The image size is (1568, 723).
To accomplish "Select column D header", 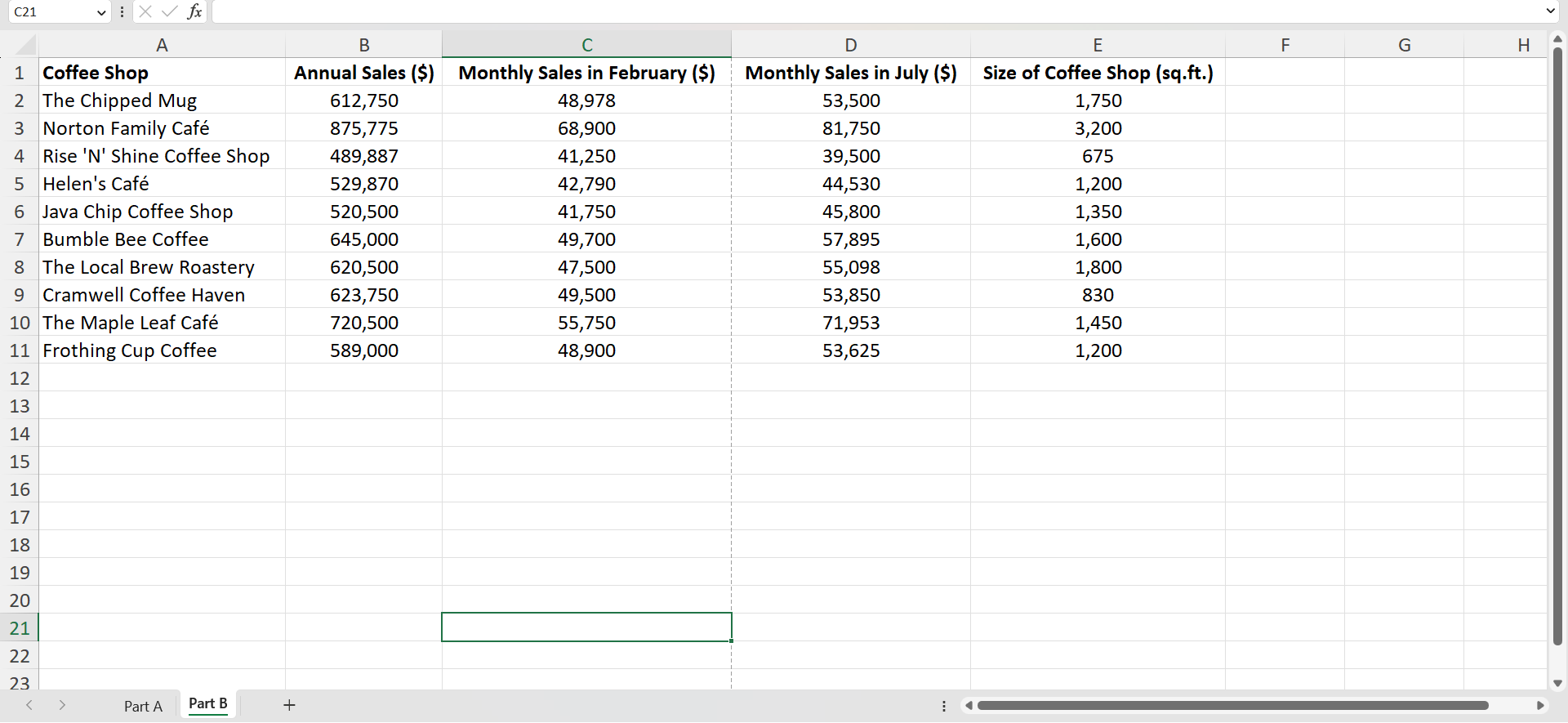I will point(851,45).
